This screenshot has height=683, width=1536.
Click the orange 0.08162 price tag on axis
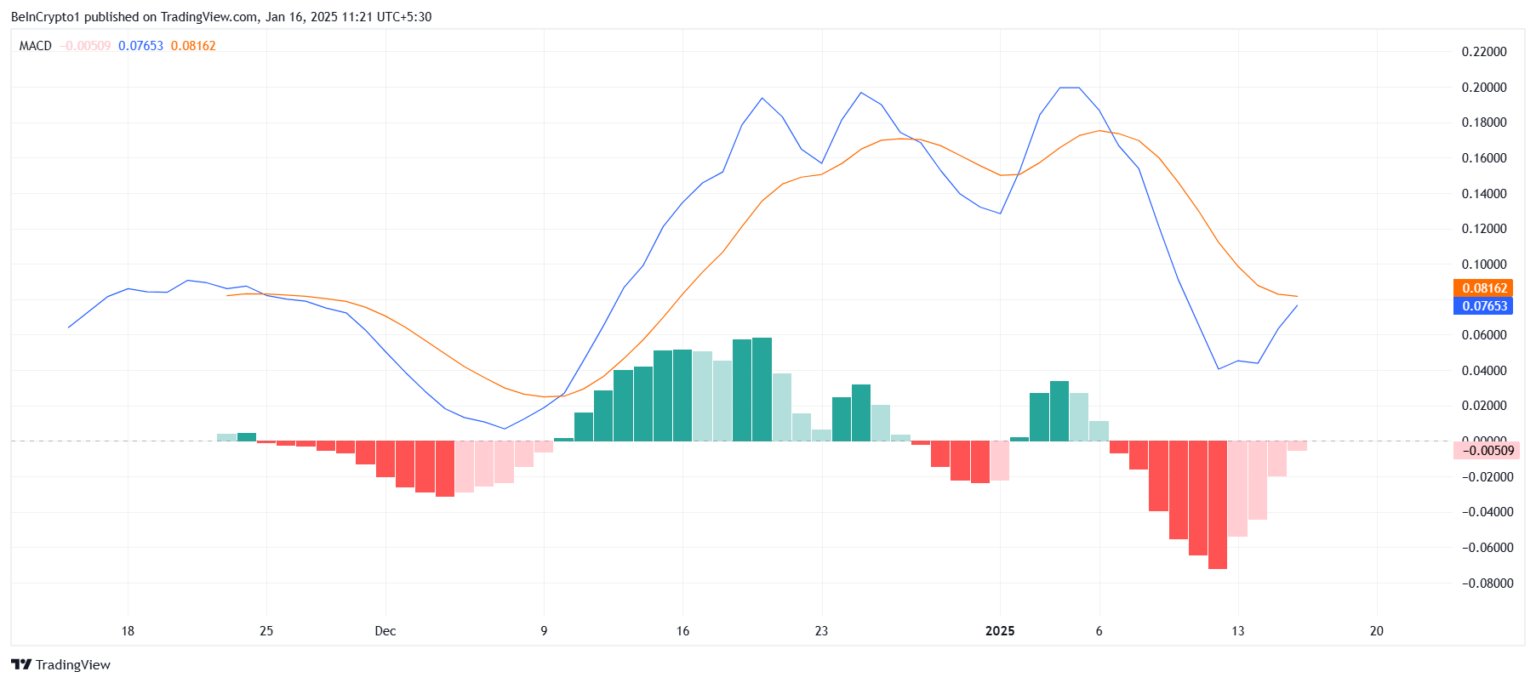(1482, 288)
